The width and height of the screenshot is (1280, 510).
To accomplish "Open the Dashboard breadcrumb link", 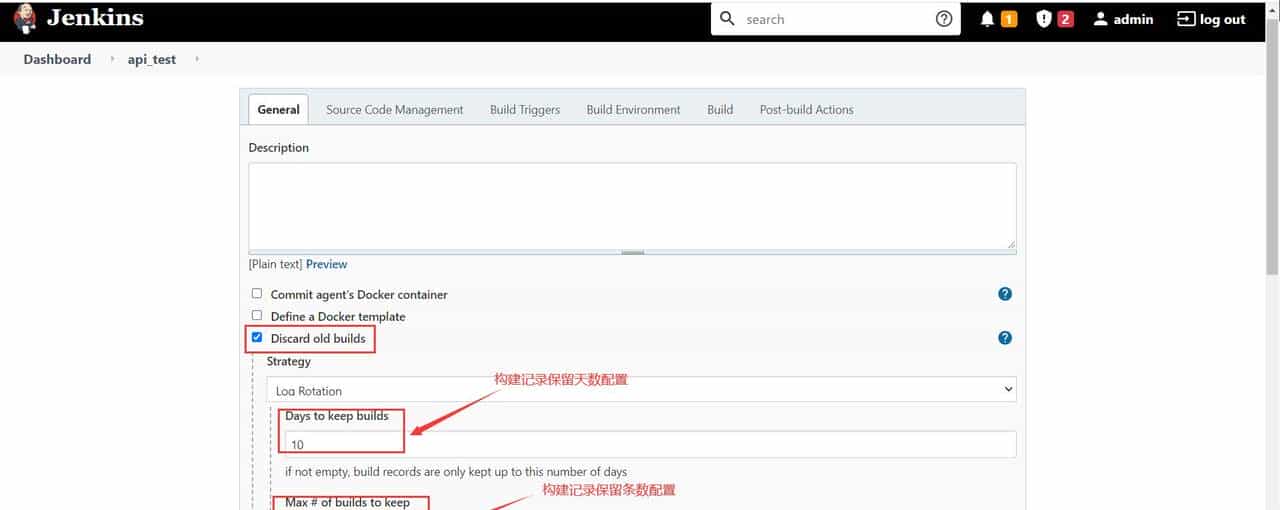I will [x=57, y=59].
